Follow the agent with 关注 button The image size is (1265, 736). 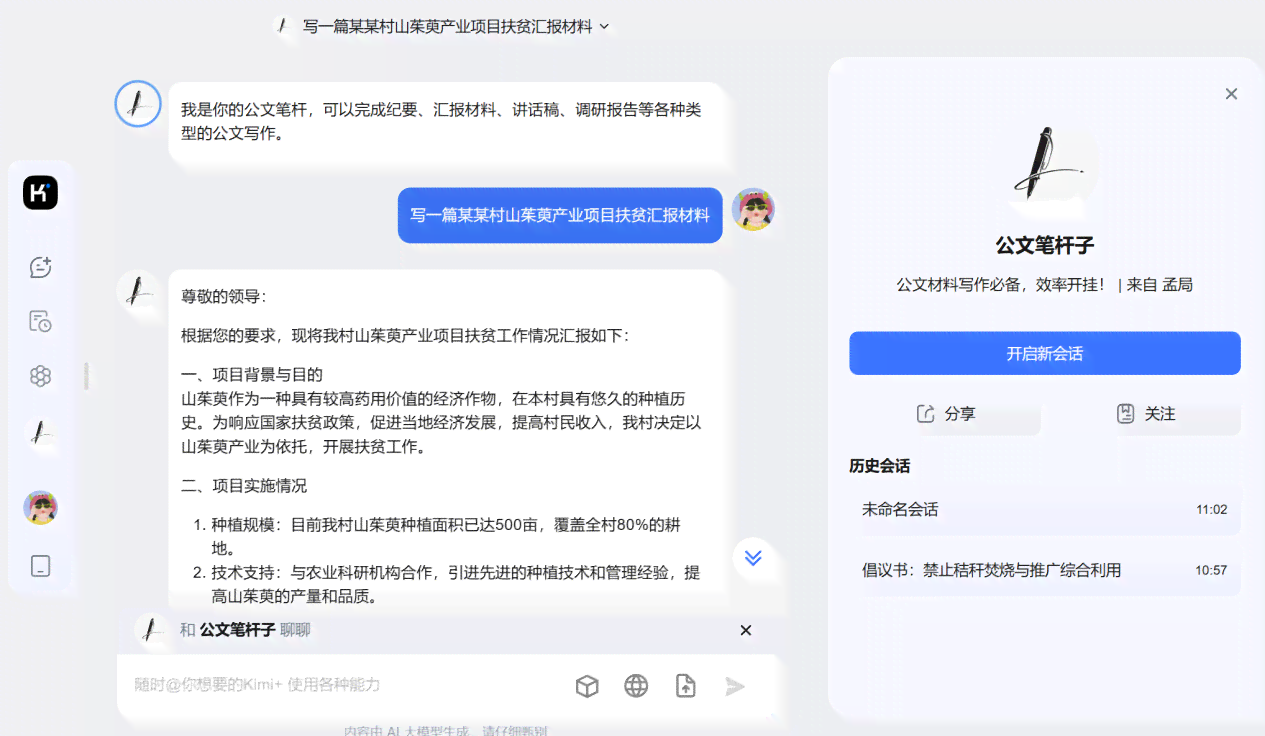(1145, 413)
